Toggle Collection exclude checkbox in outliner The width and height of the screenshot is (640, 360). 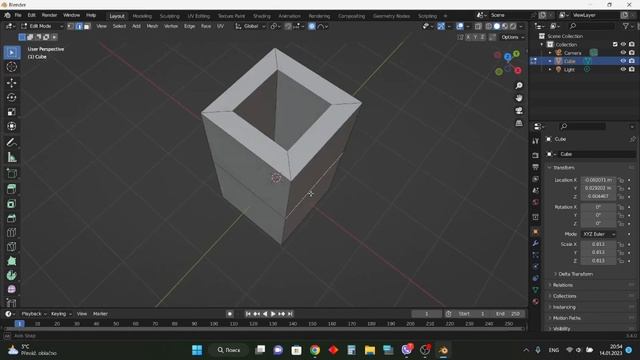pyautogui.click(x=615, y=44)
